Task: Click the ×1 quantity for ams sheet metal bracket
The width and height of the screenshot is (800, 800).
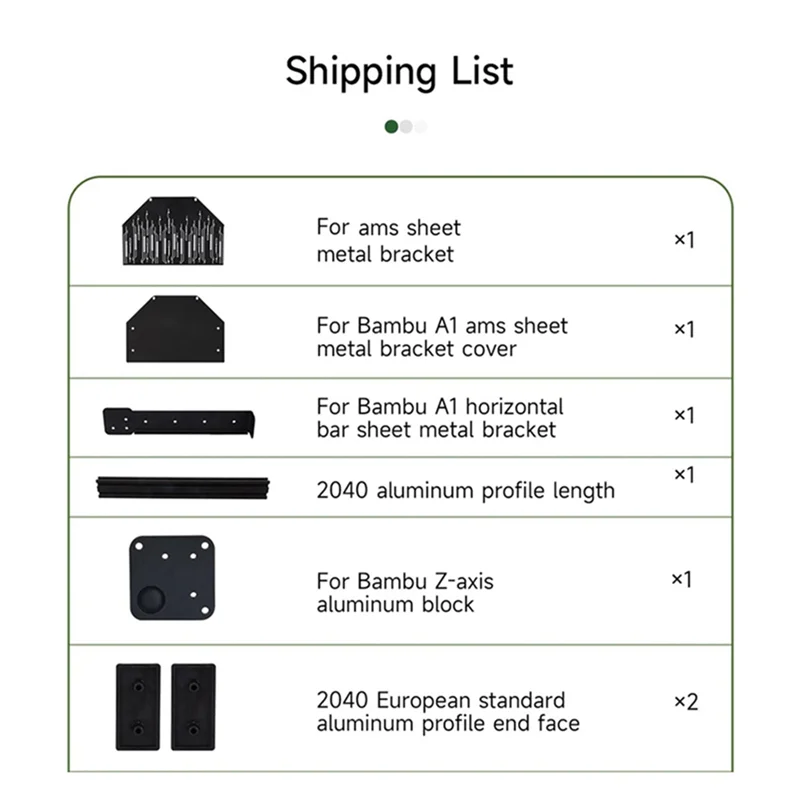Action: (683, 240)
